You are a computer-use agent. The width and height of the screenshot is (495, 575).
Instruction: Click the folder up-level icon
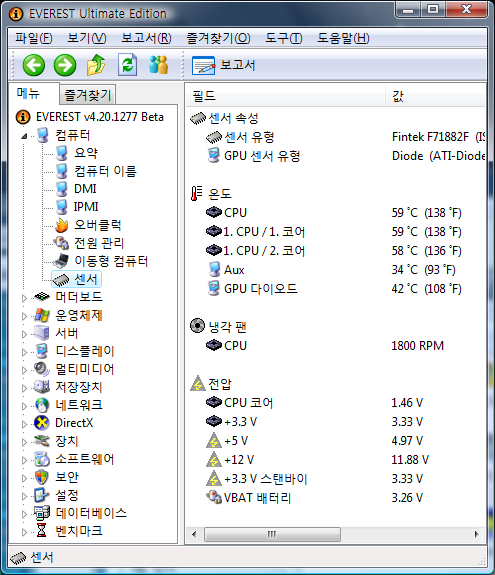[96, 65]
